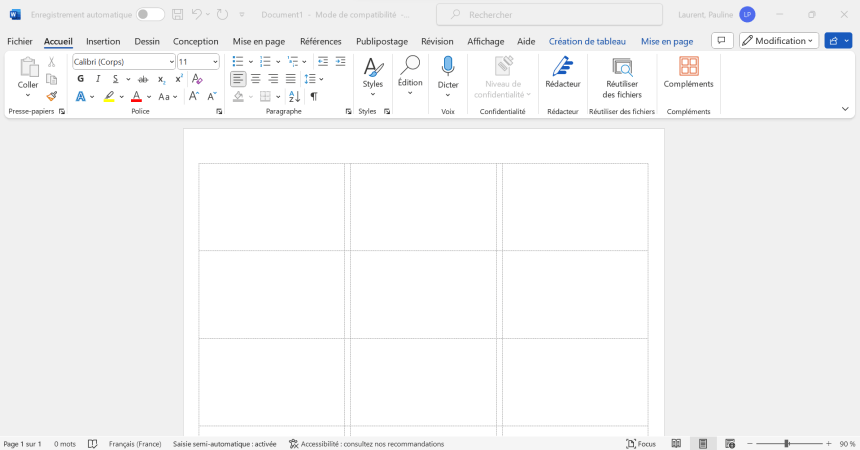Switch to the Conception tab
860x450 pixels.
point(196,41)
